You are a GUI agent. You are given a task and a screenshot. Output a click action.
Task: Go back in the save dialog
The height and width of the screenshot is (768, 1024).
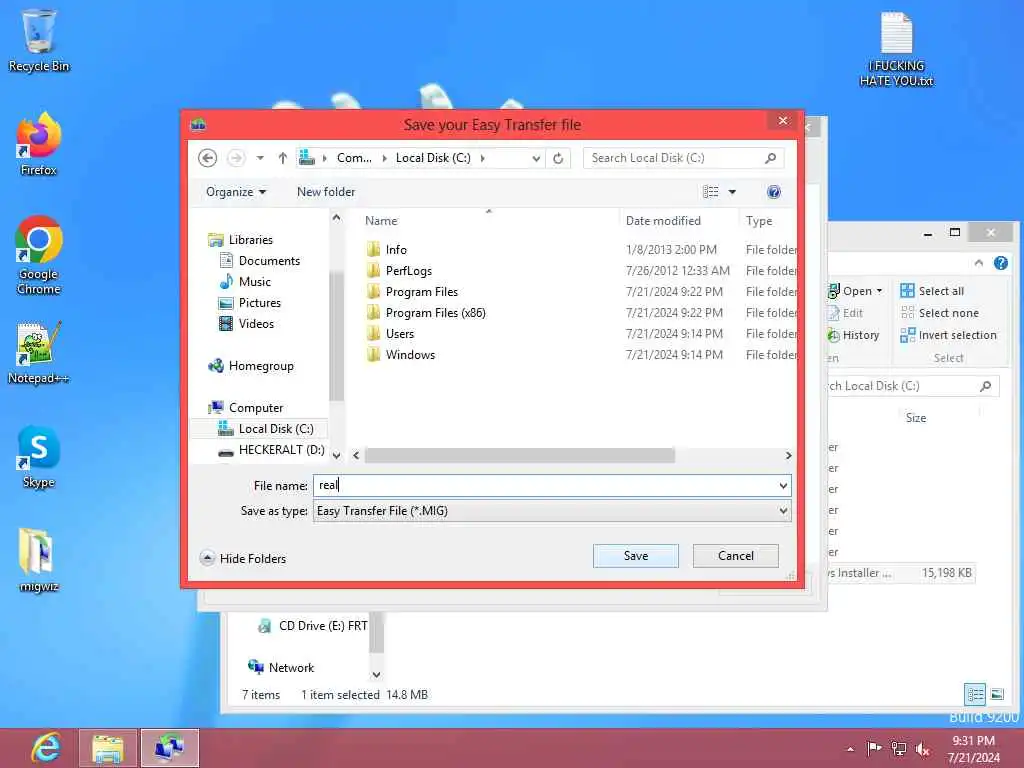pyautogui.click(x=208, y=158)
